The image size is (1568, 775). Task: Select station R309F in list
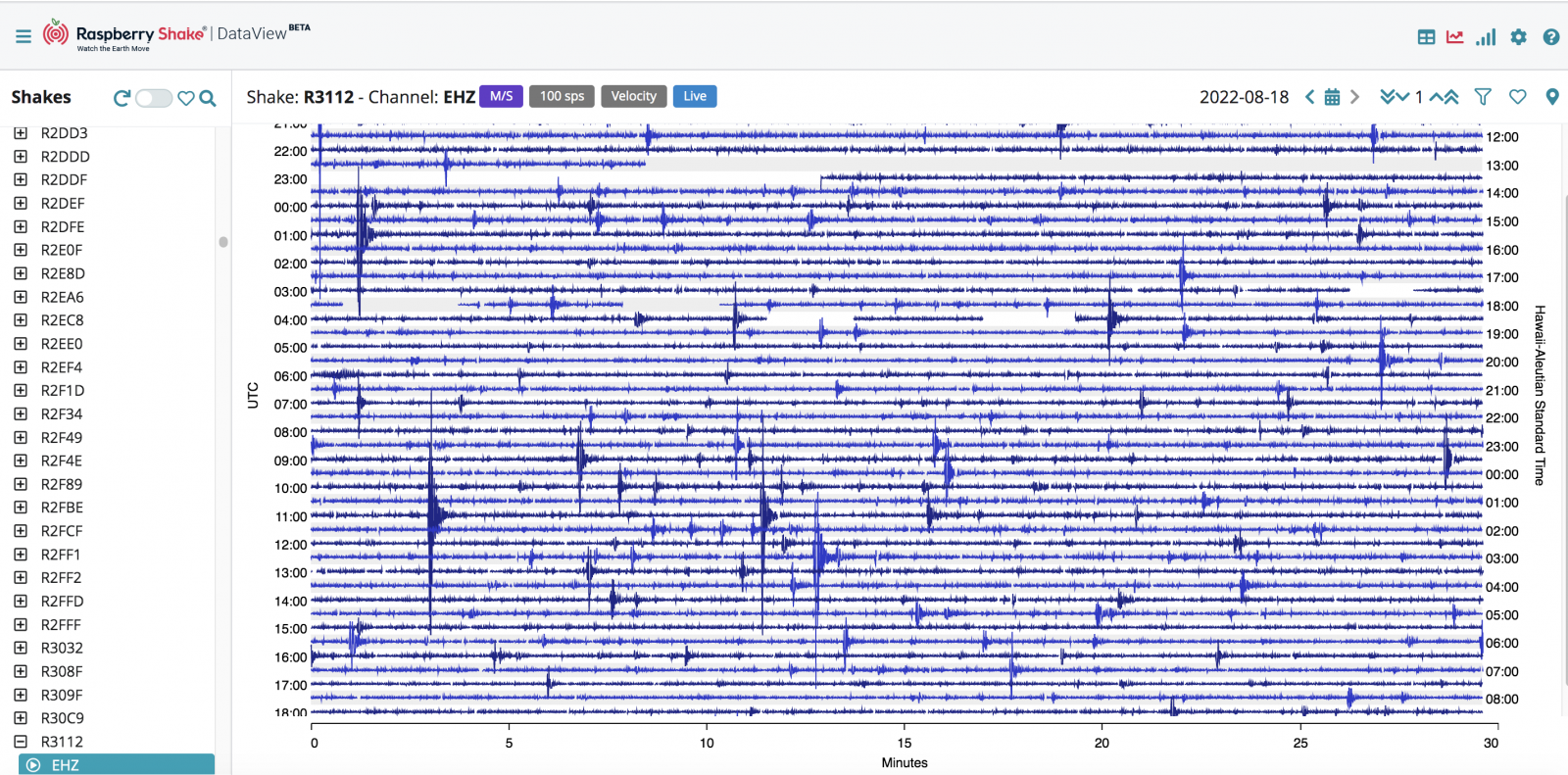(x=62, y=695)
